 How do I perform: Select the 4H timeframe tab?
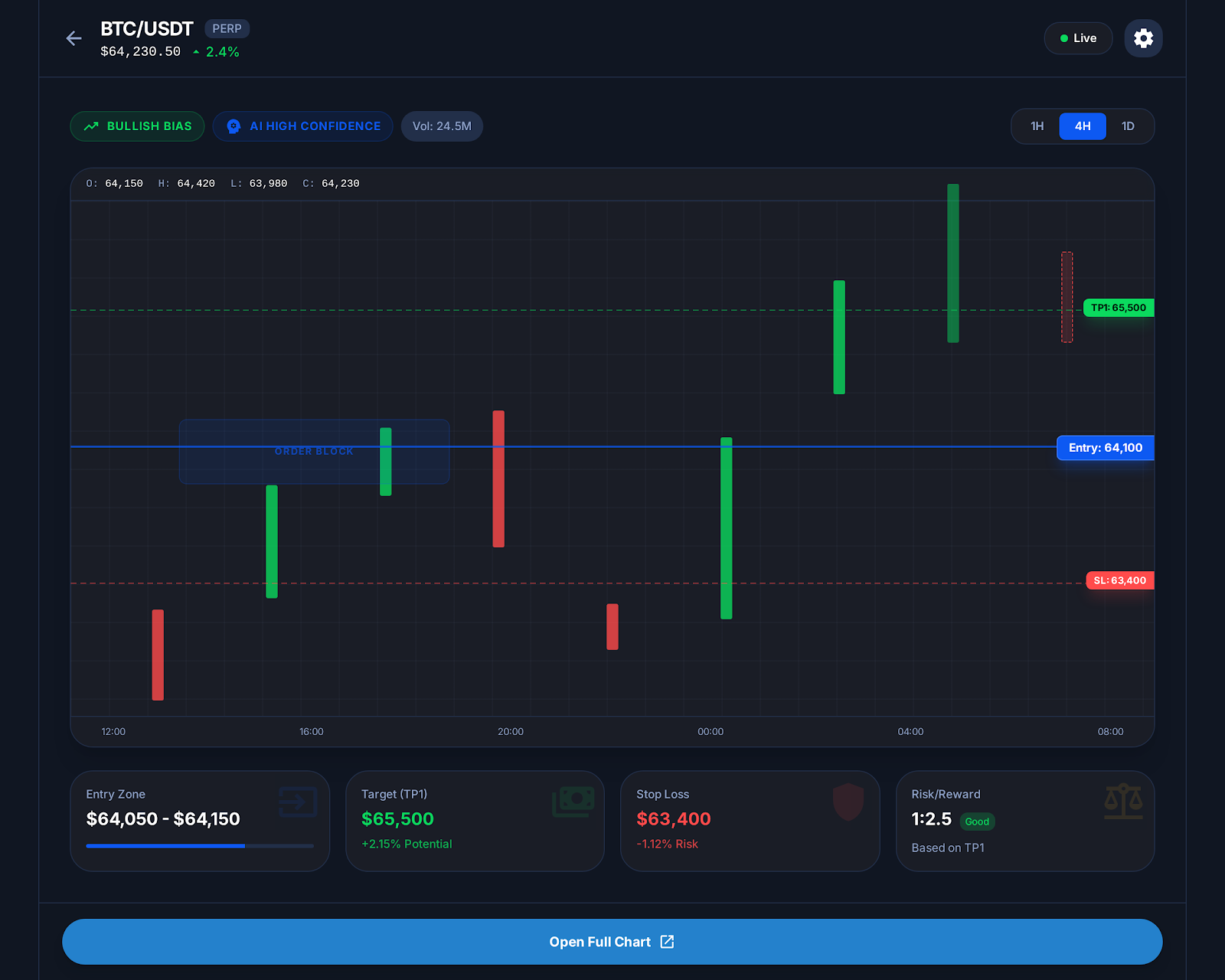pos(1082,126)
